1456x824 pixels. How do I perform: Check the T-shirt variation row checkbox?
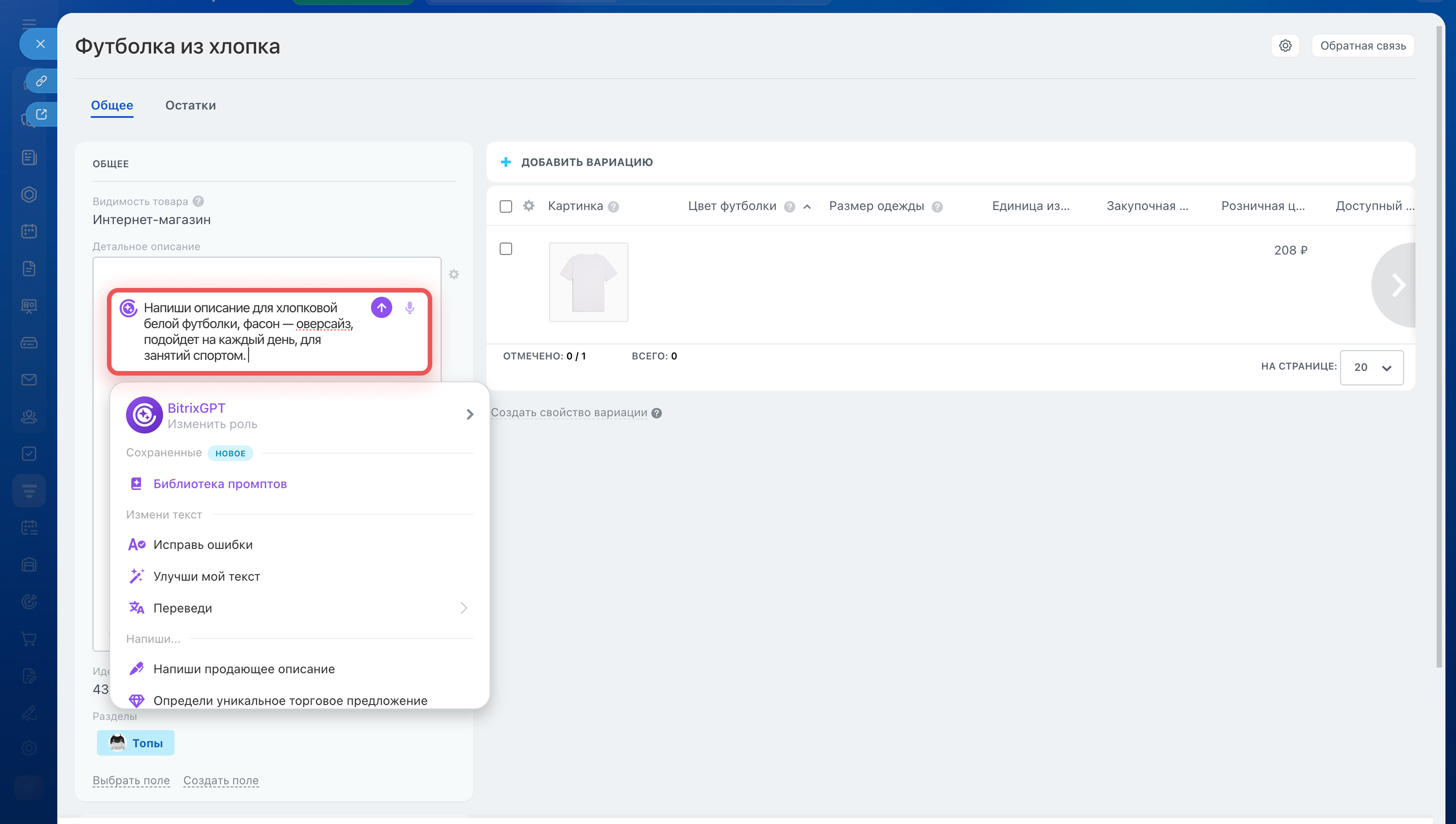point(505,249)
